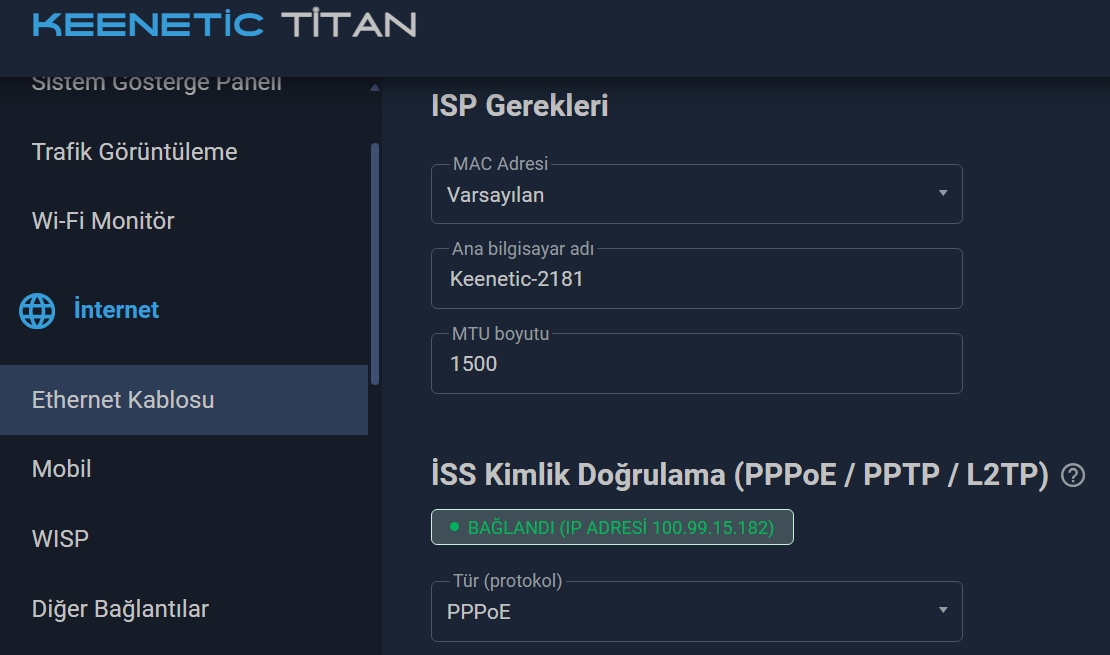Go to Wi-Fi Monitör page
The height and width of the screenshot is (655, 1110).
(103, 221)
